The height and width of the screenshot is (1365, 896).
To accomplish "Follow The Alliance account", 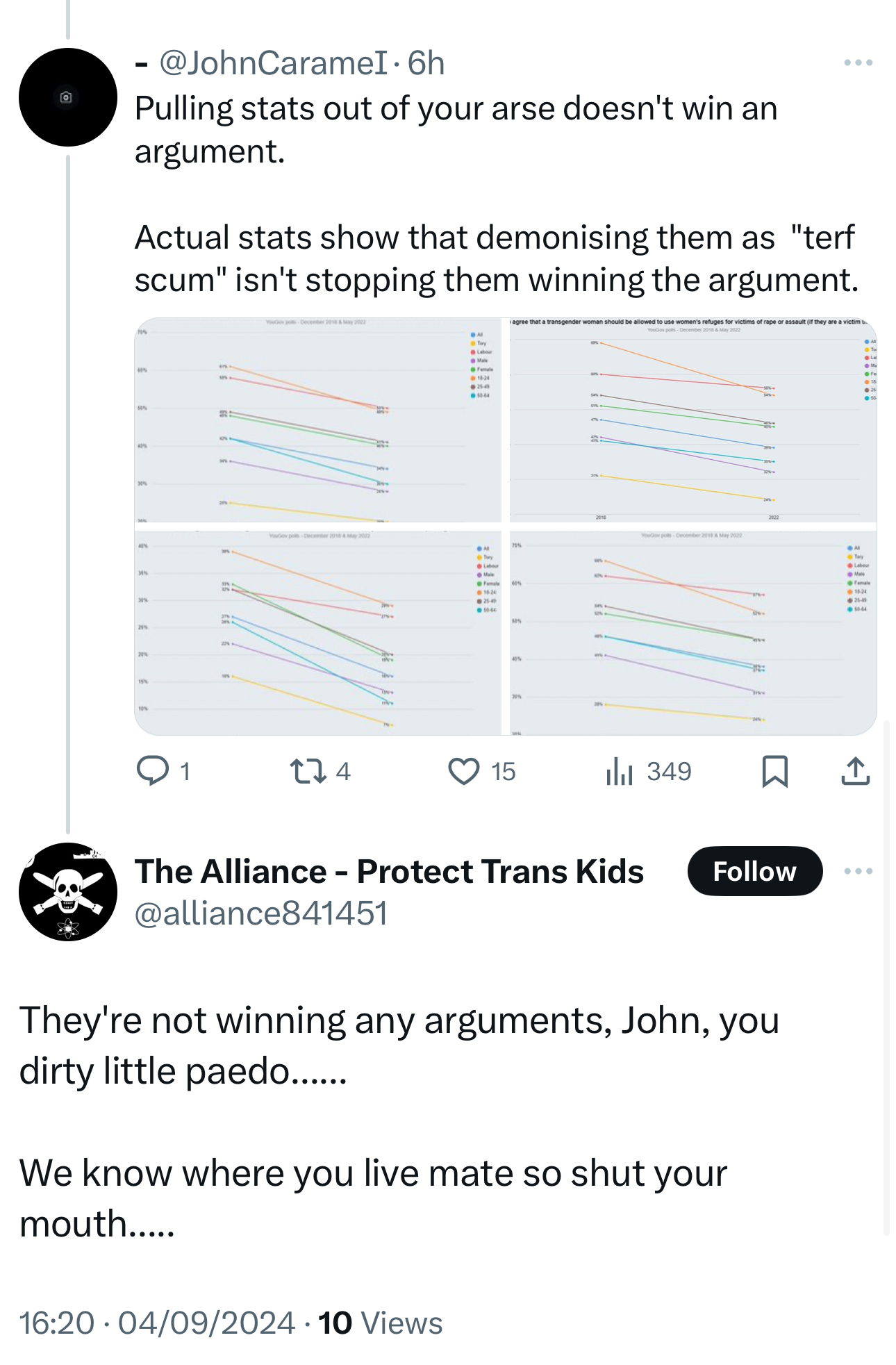I will (x=754, y=871).
